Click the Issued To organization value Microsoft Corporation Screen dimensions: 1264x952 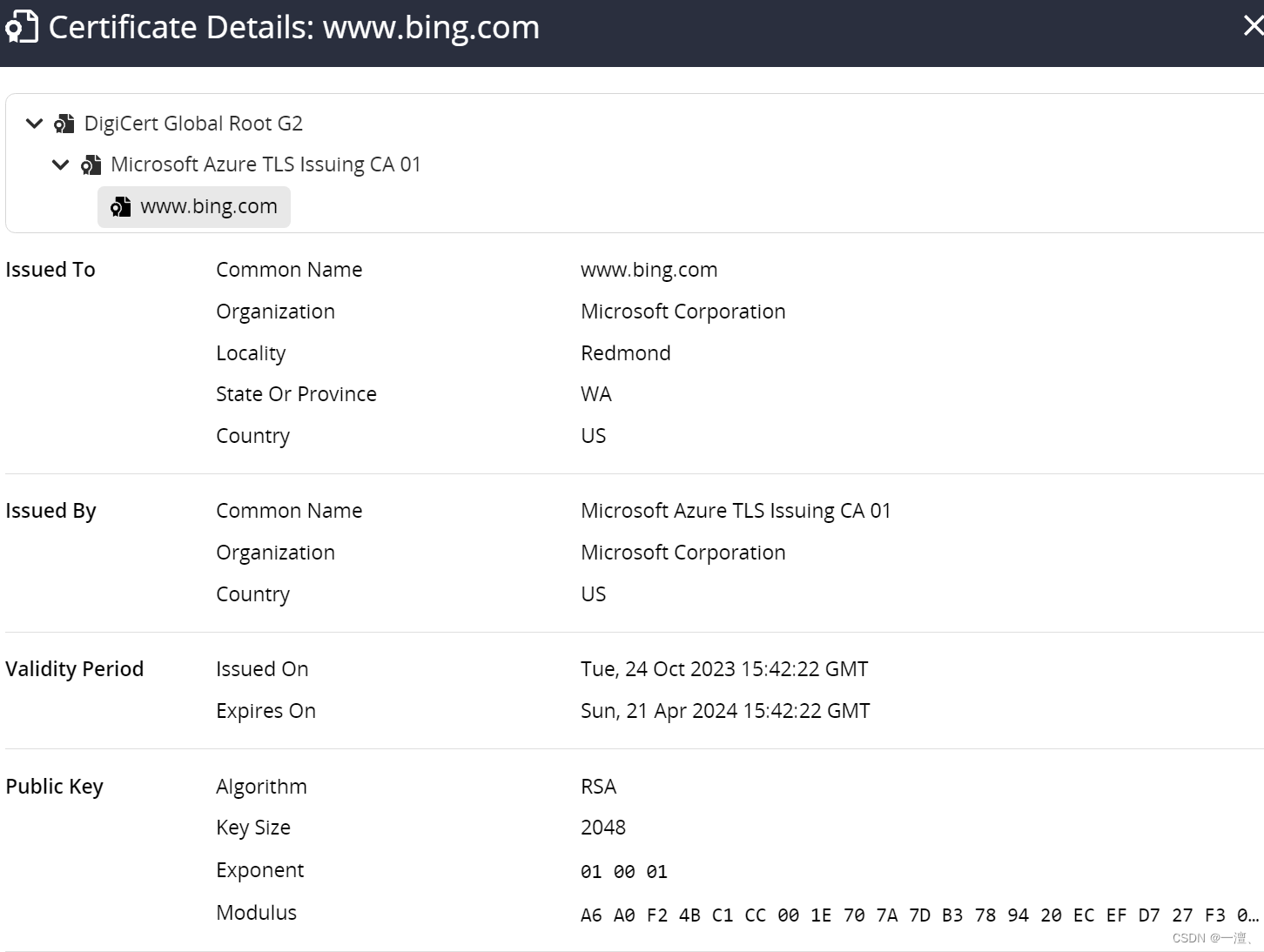[683, 312]
